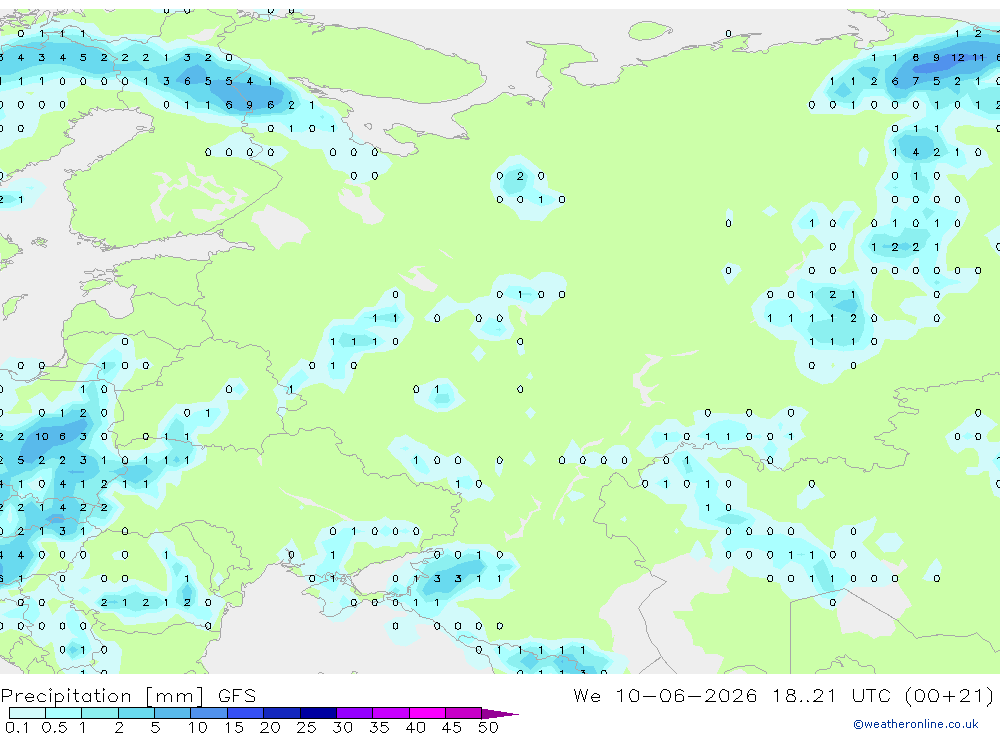Click the legend label '30'

click(342, 727)
